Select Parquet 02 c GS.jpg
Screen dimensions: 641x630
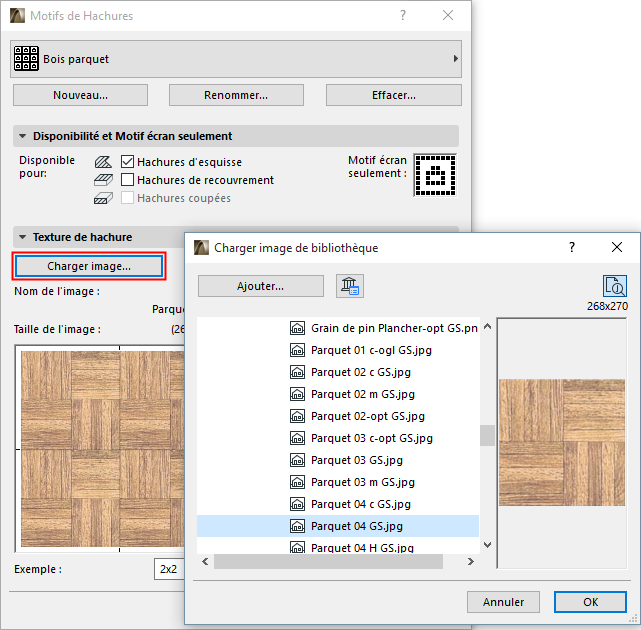coord(361,372)
